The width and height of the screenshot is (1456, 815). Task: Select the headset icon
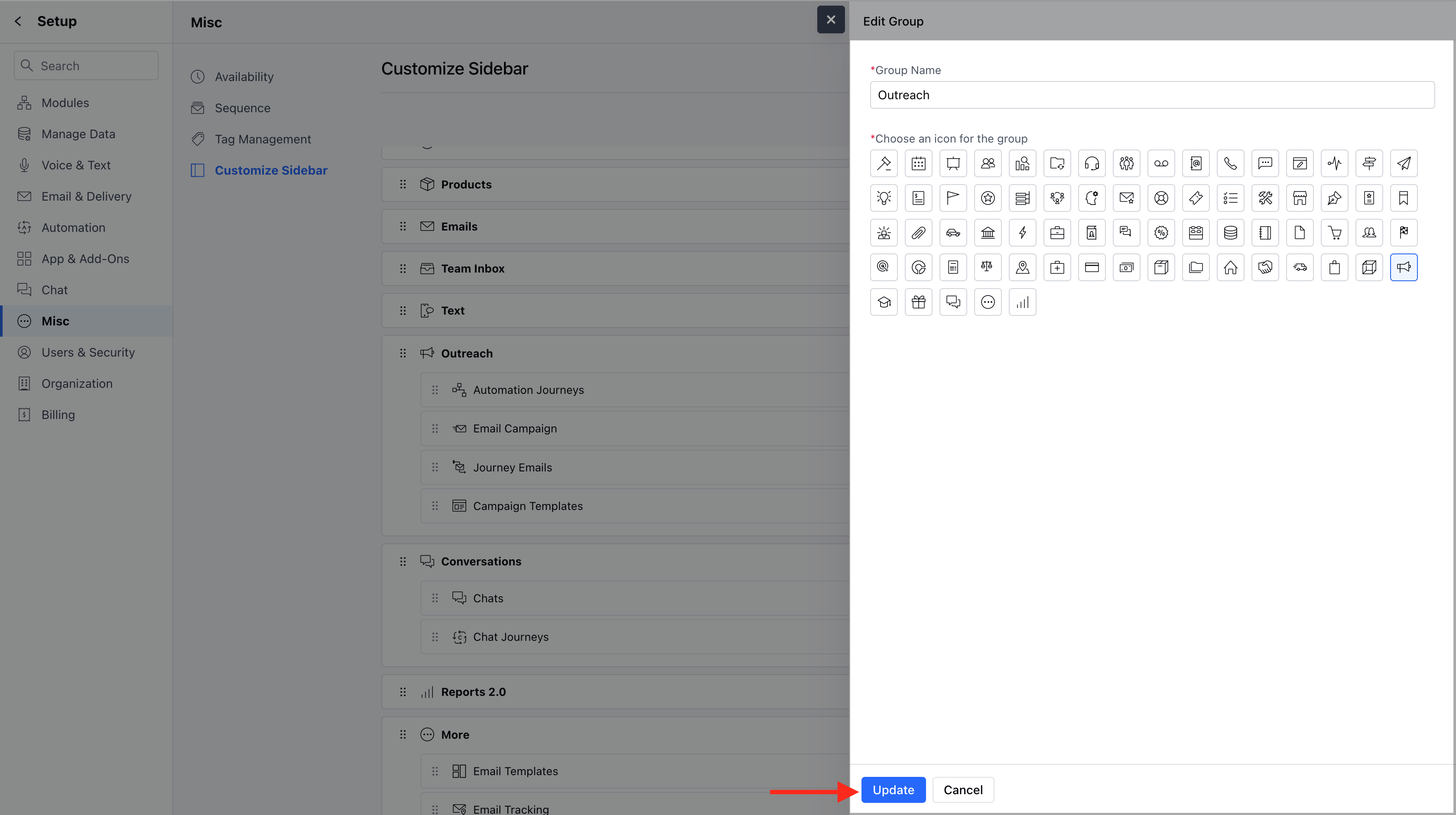coord(1092,163)
